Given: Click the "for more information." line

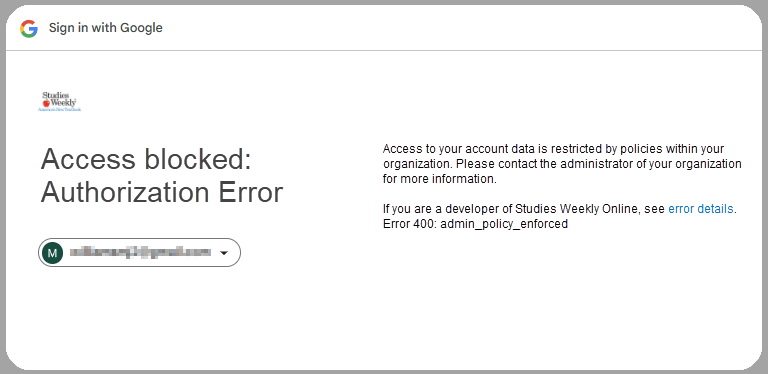Looking at the screenshot, I should (440, 179).
